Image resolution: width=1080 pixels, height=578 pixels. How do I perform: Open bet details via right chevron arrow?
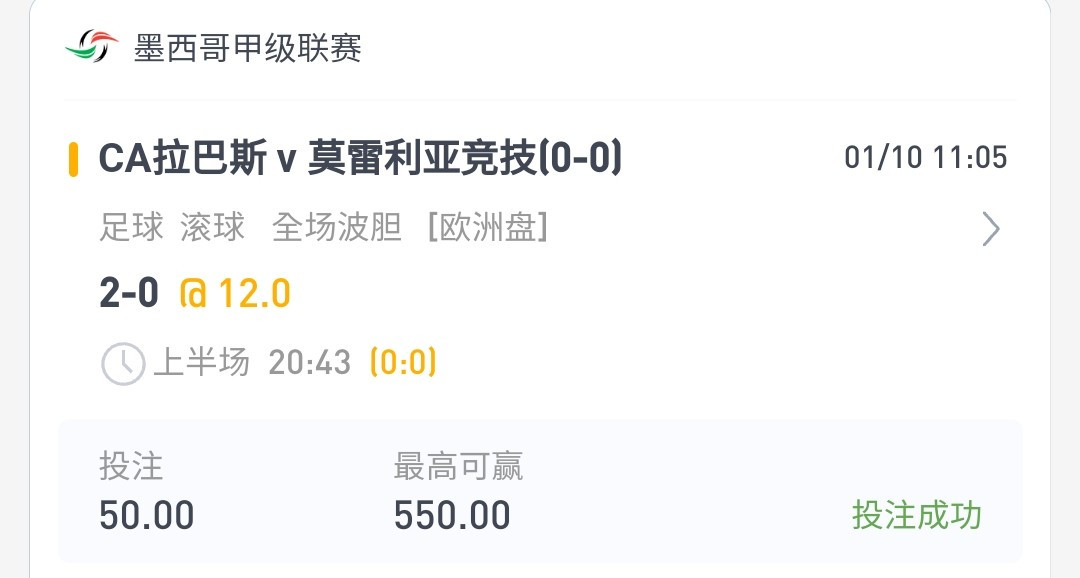990,229
